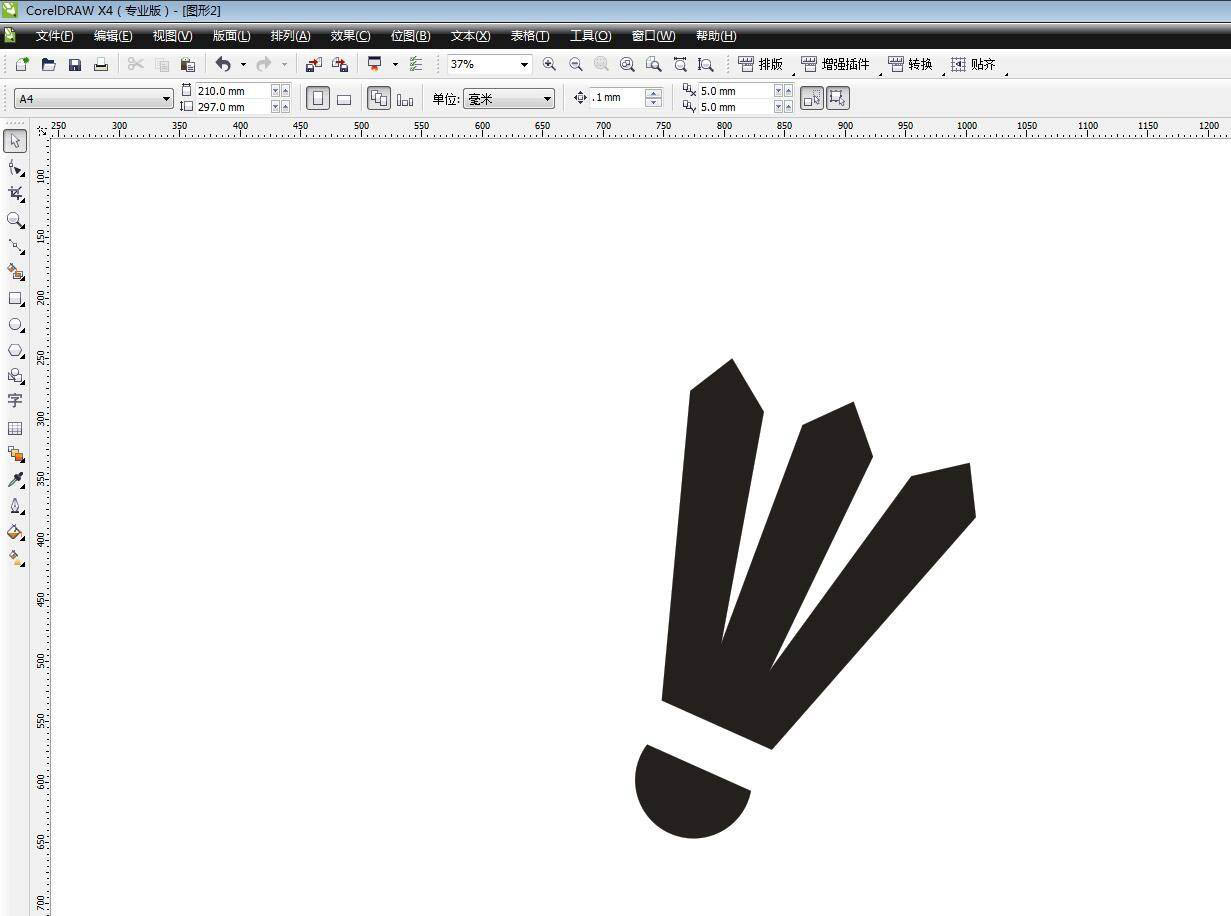The image size is (1231, 916).
Task: Save the document with floppy icon
Action: 74,64
